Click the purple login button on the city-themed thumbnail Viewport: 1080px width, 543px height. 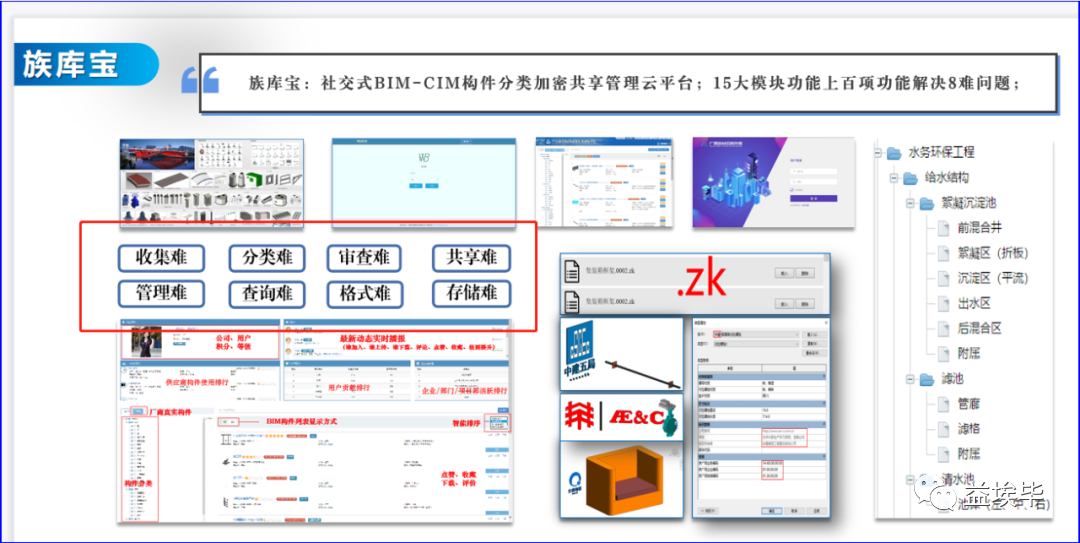[x=814, y=198]
